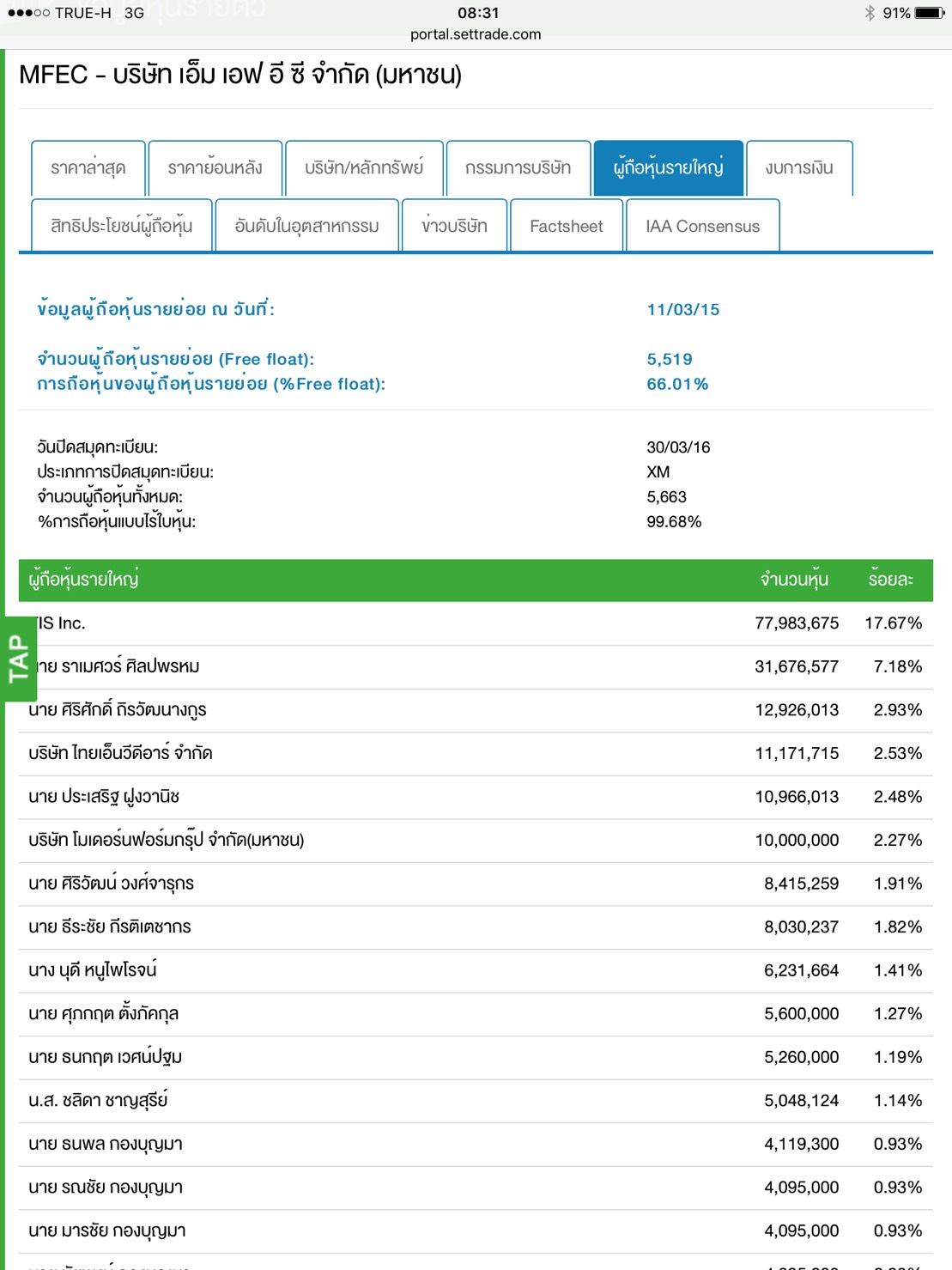Tap the portal.settrade.com address bar

(x=476, y=34)
